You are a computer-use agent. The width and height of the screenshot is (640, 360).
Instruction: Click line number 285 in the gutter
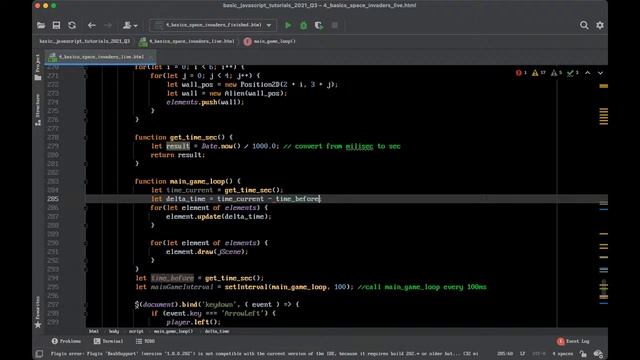point(53,199)
